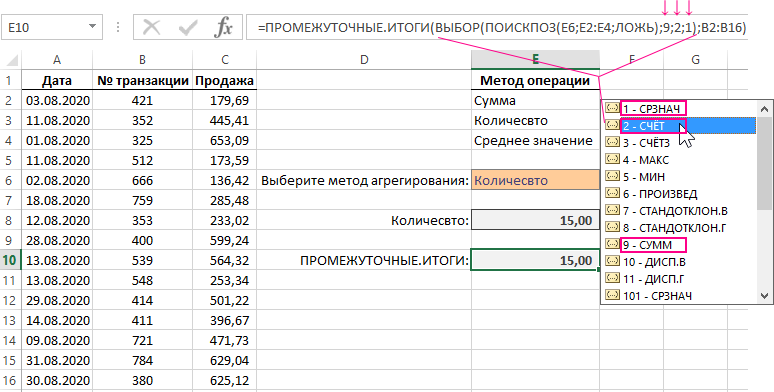
Task: Select column B header
Action: (x=142, y=60)
